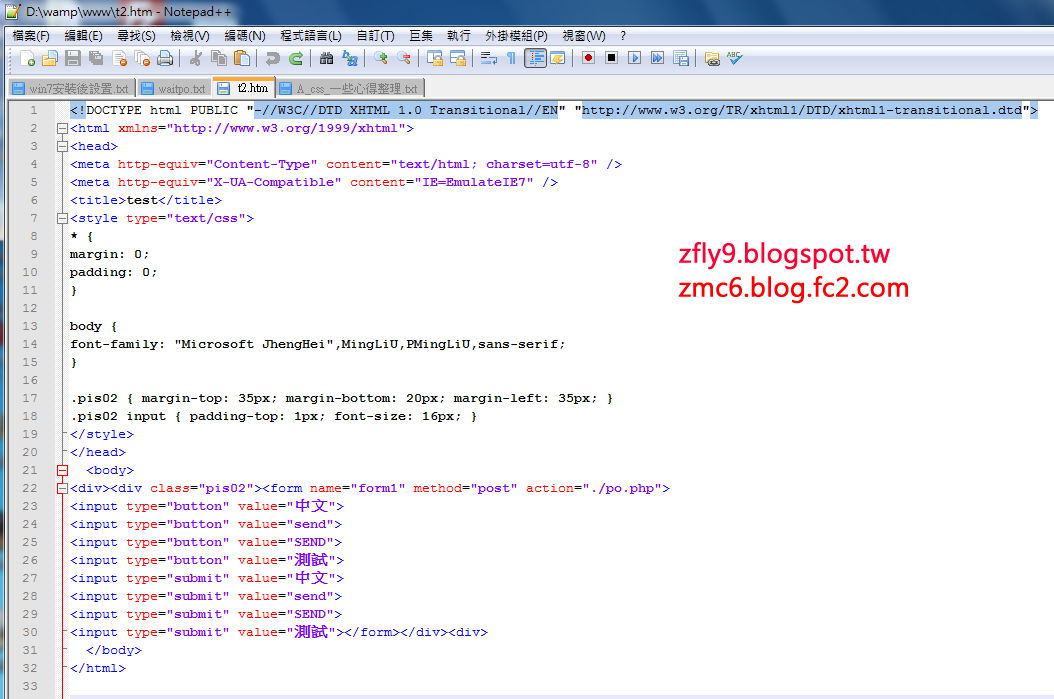This screenshot has height=699, width=1054.
Task: Open the 自訂(T) menu
Action: pyautogui.click(x=375, y=36)
